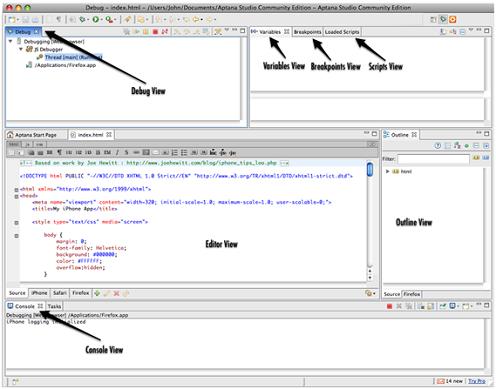
Task: Click the strikethrough S icon in editor toolbar
Action: [126, 153]
